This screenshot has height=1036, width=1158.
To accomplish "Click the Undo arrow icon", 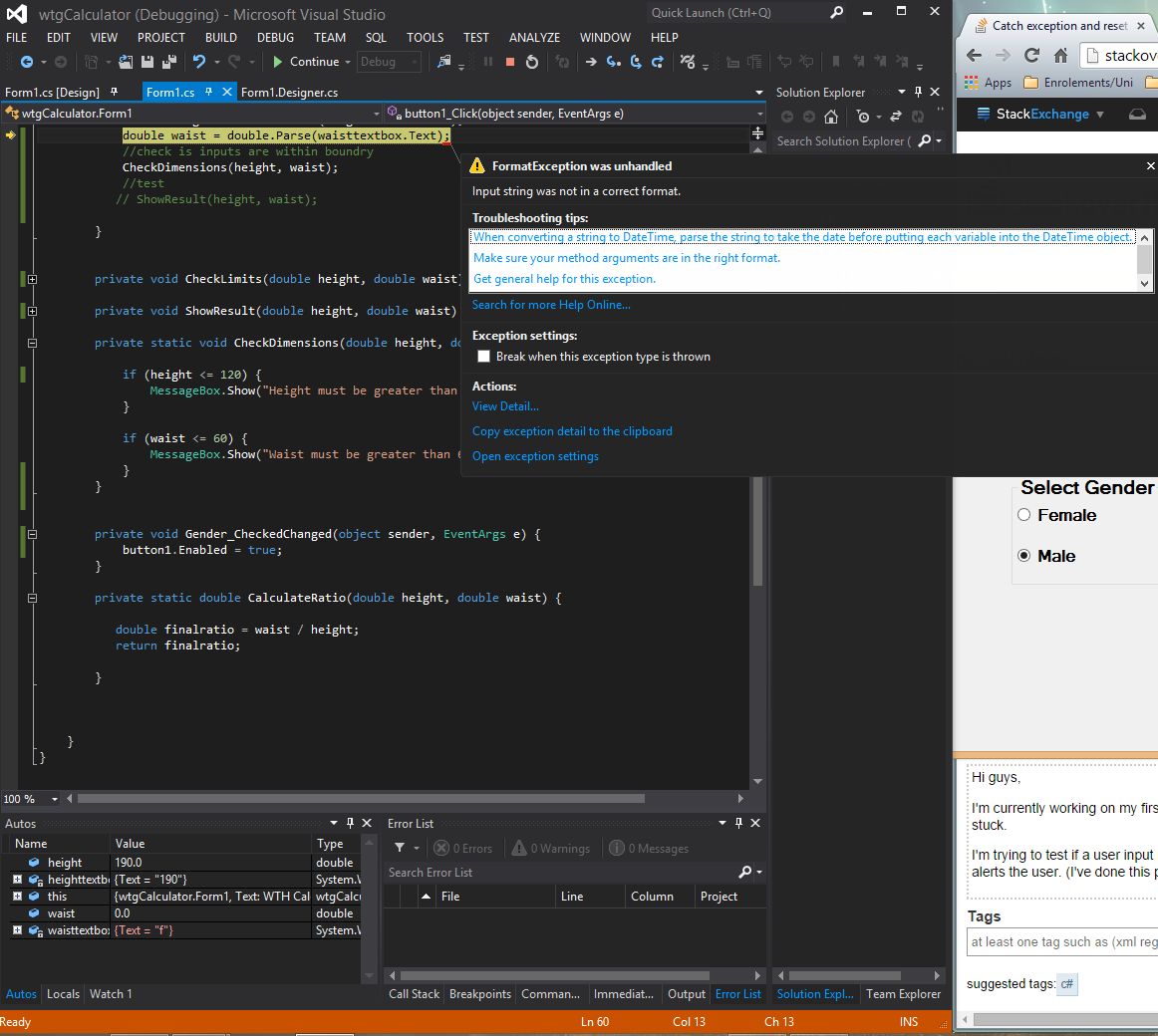I will (x=199, y=62).
